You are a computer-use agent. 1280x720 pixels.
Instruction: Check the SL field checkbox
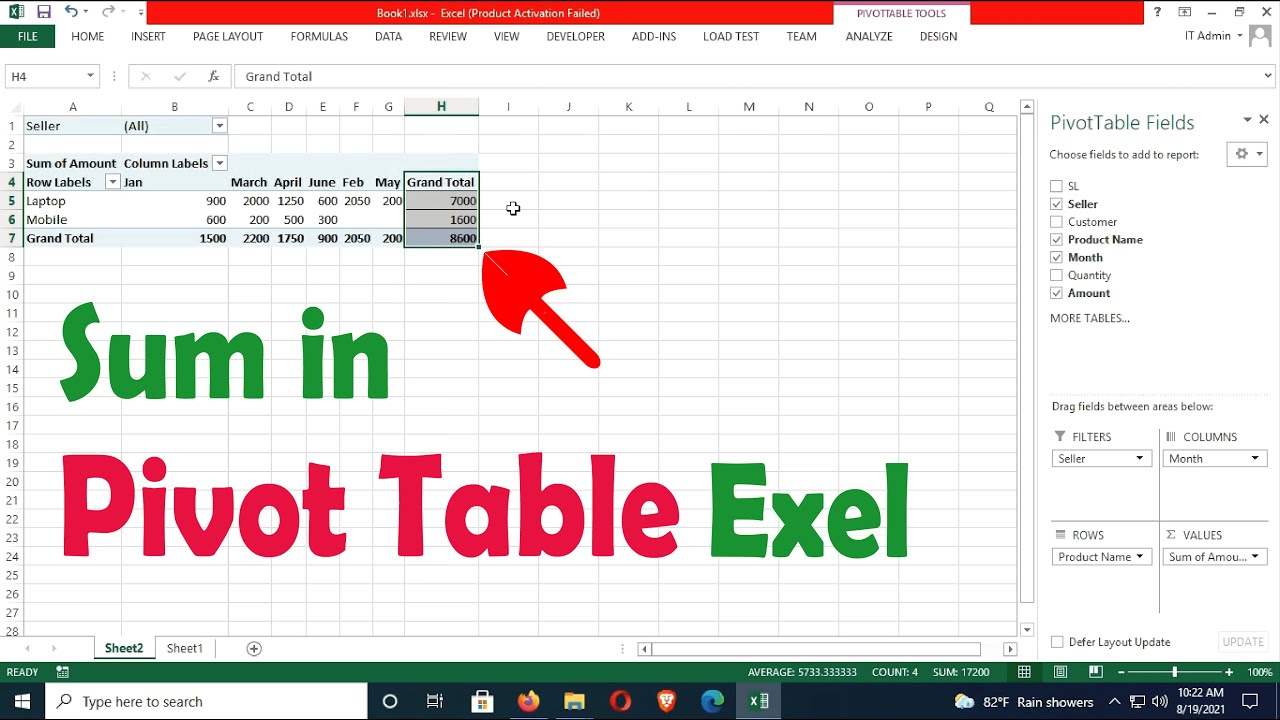(1056, 186)
